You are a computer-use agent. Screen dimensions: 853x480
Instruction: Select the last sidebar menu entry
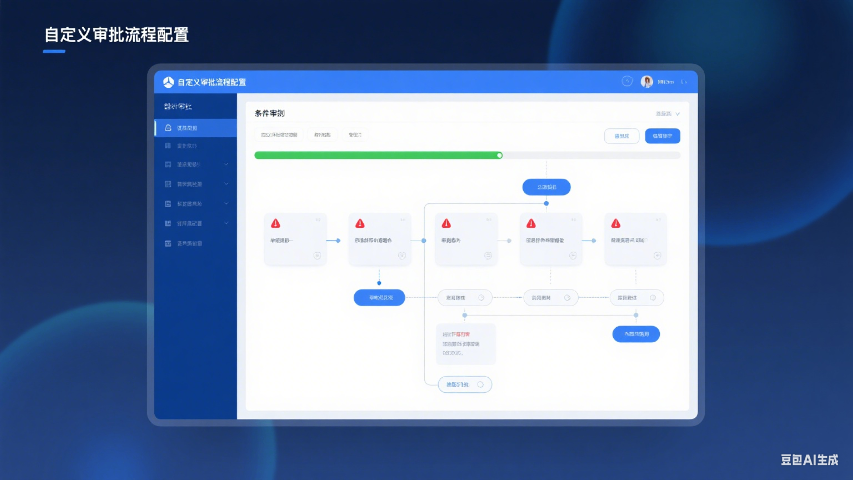click(195, 243)
